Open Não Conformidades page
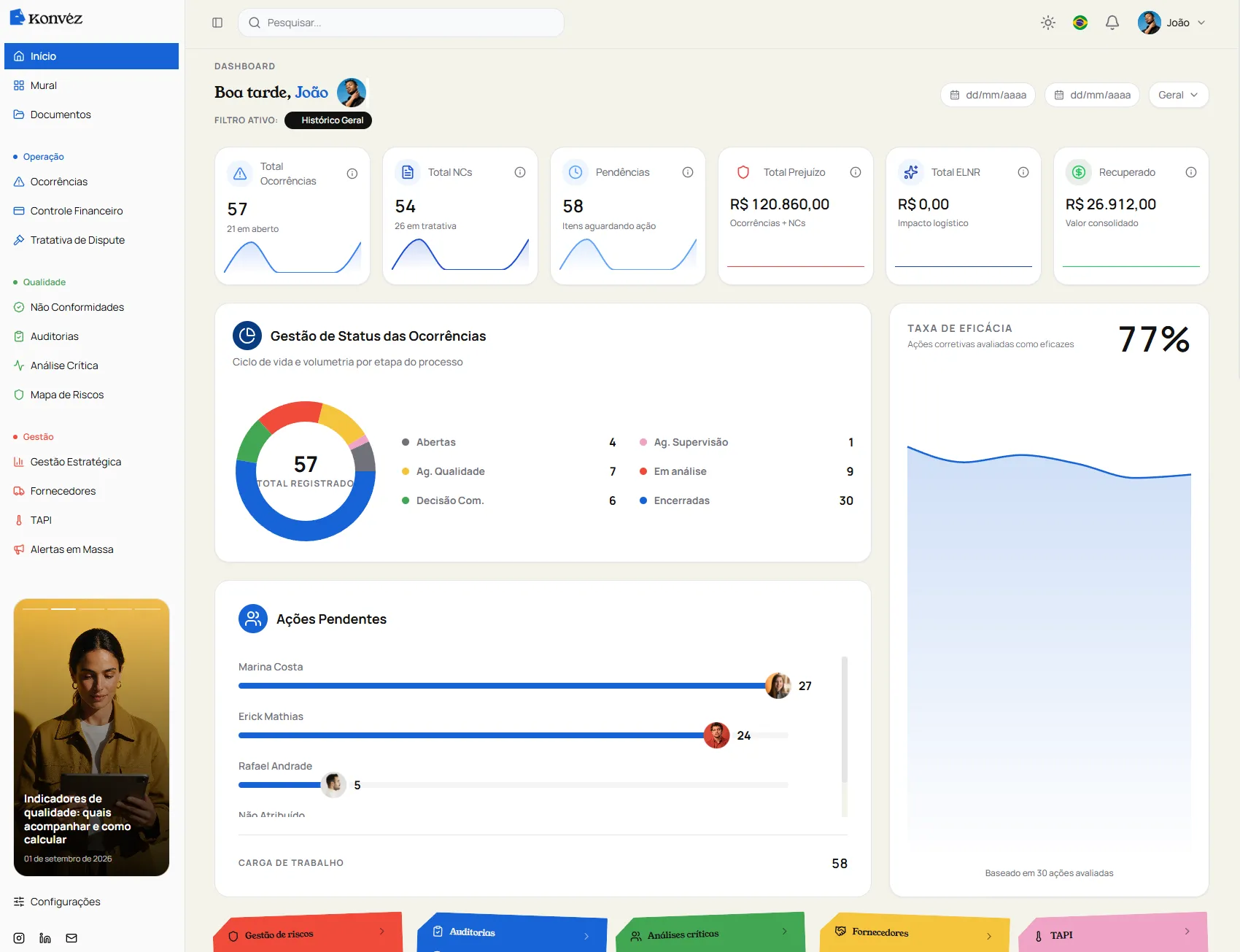The width and height of the screenshot is (1240, 952). (x=91, y=307)
